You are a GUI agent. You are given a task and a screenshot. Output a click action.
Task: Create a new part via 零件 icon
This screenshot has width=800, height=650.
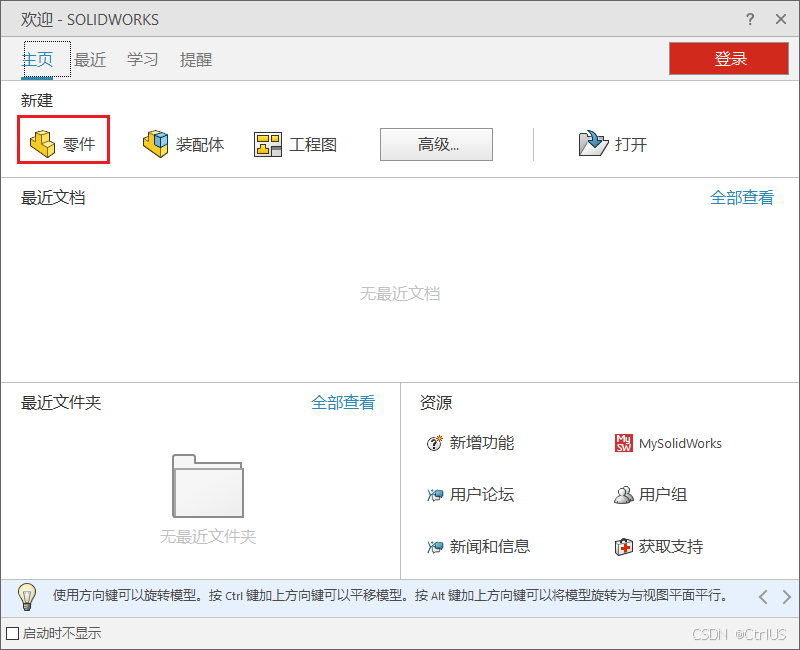point(42,143)
